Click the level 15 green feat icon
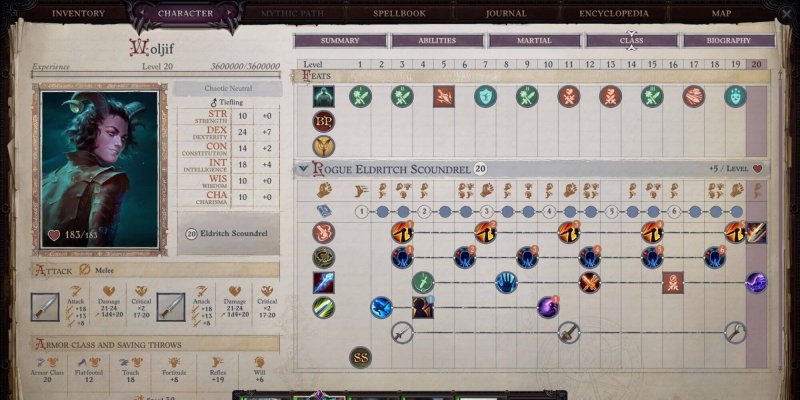Screen dimensions: 800x400 [x=652, y=96]
